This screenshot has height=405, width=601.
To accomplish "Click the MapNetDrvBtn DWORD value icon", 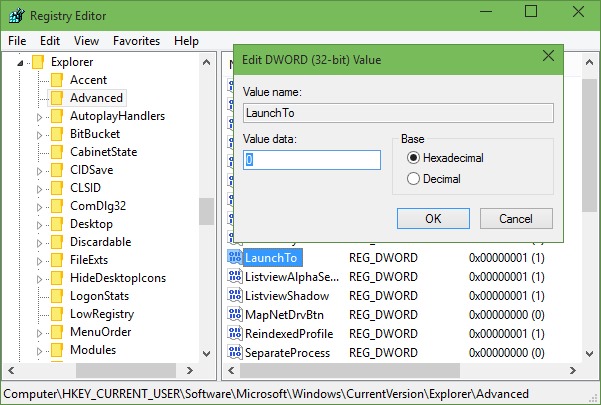I will click(x=235, y=314).
